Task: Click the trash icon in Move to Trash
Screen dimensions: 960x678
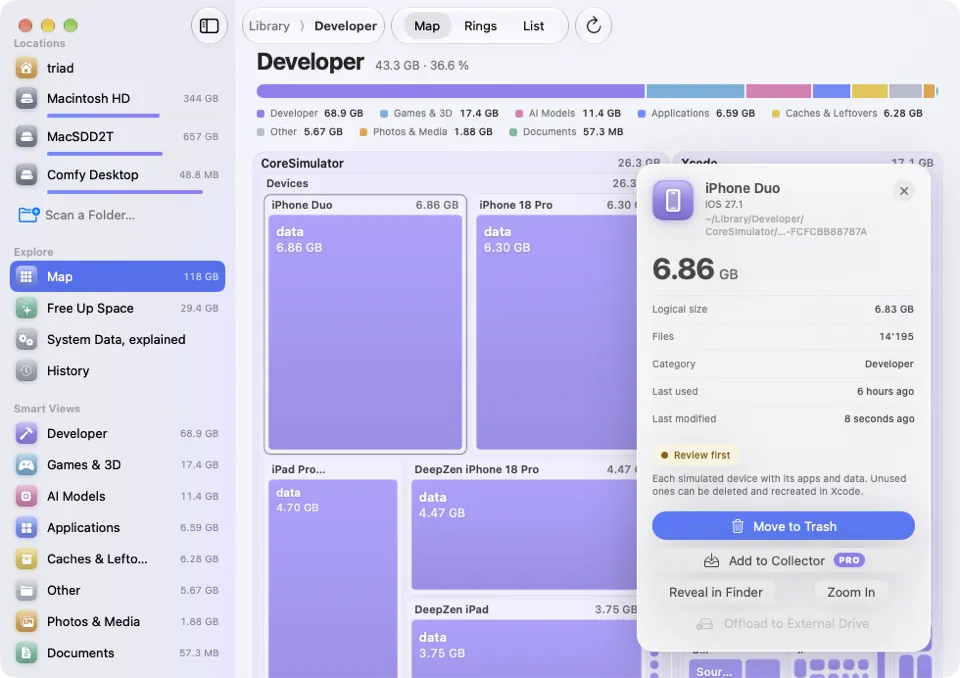Action: [738, 526]
